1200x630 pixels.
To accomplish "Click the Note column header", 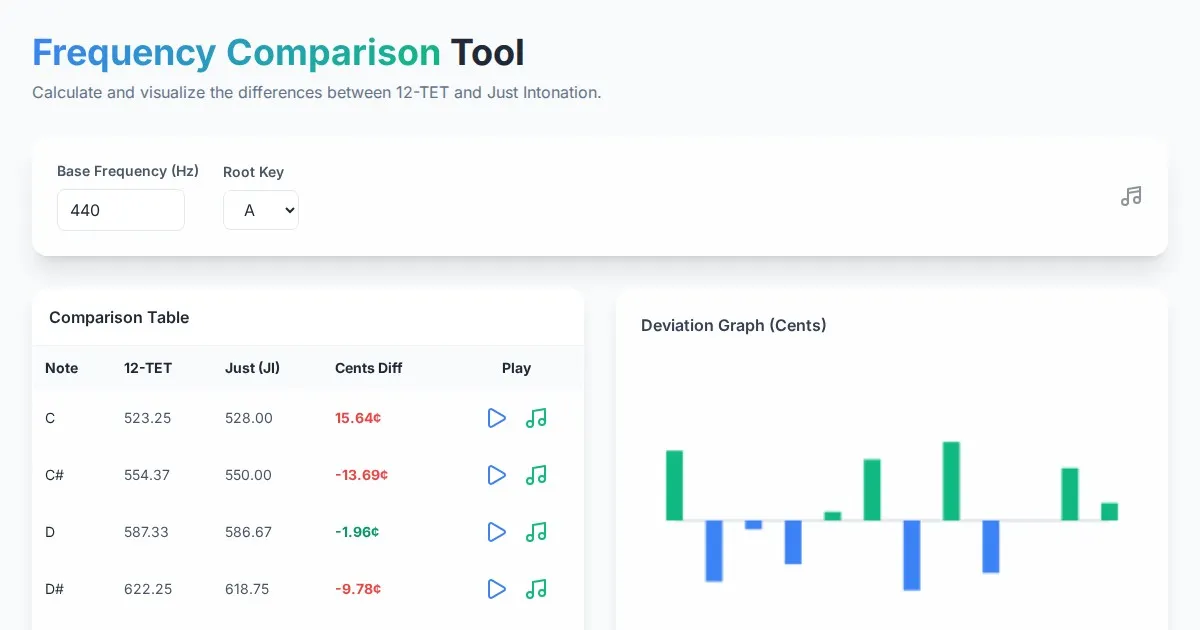I will (x=61, y=368).
